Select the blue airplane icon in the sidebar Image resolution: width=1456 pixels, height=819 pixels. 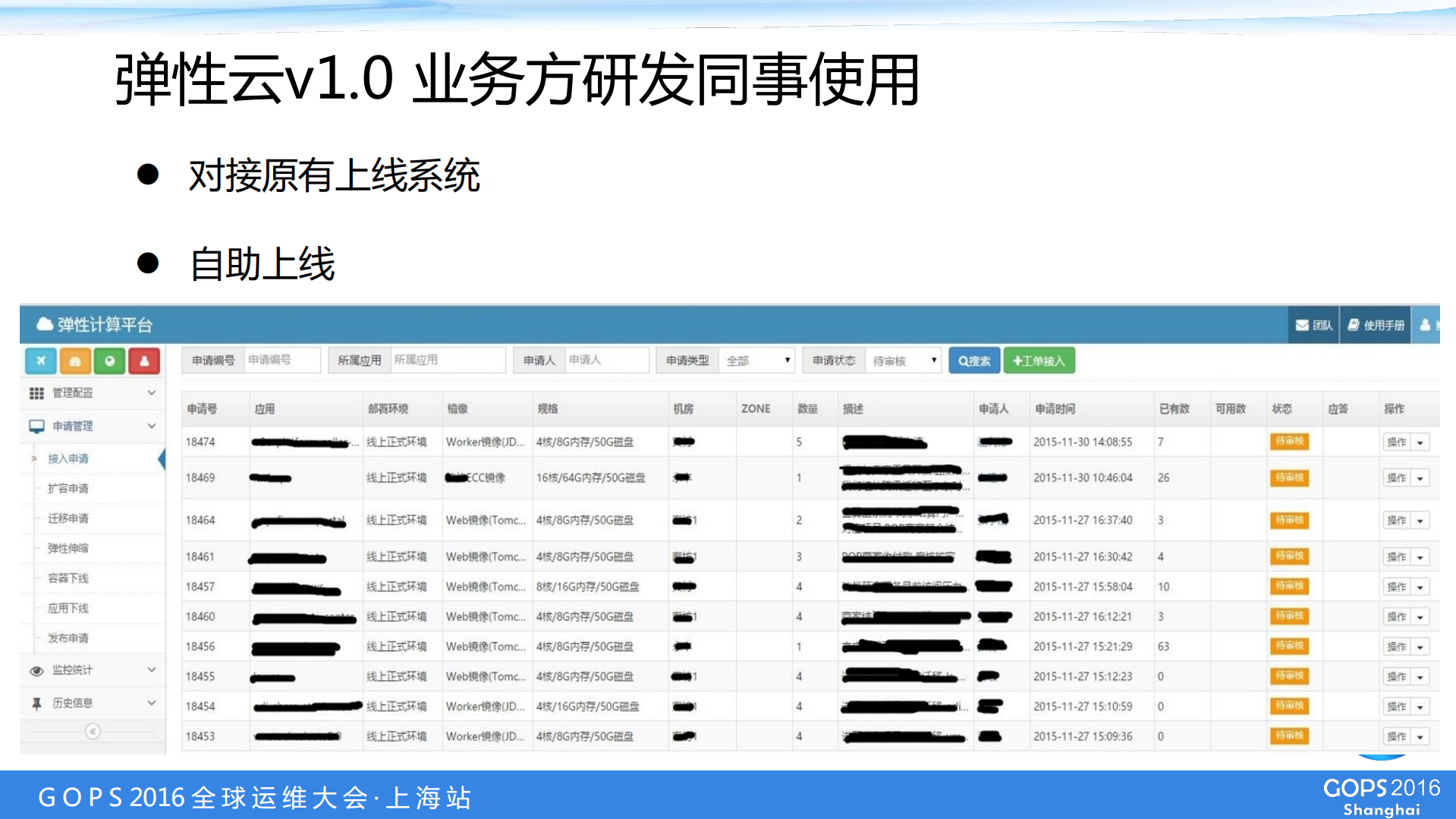pyautogui.click(x=40, y=361)
